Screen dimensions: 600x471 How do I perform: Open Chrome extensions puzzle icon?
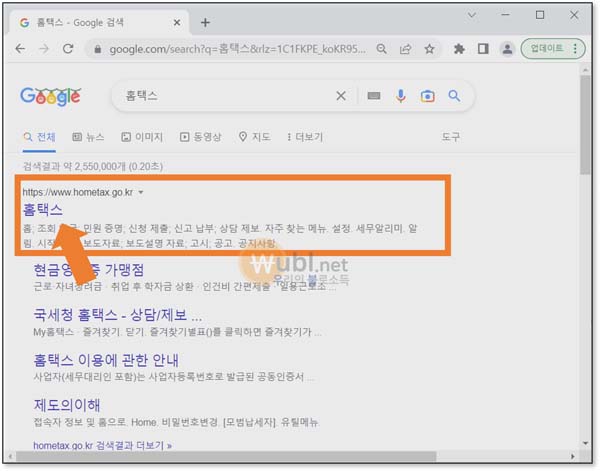tap(459, 49)
